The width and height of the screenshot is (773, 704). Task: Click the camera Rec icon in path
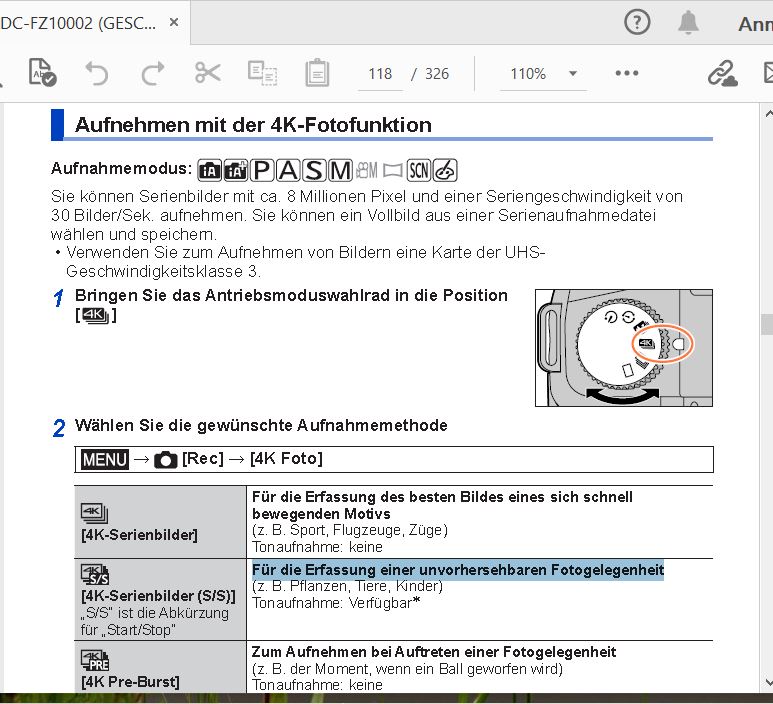(166, 459)
